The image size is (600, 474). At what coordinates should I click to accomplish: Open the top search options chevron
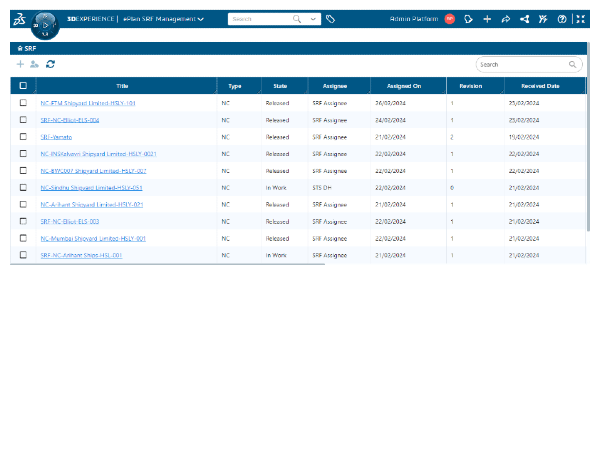tap(314, 19)
